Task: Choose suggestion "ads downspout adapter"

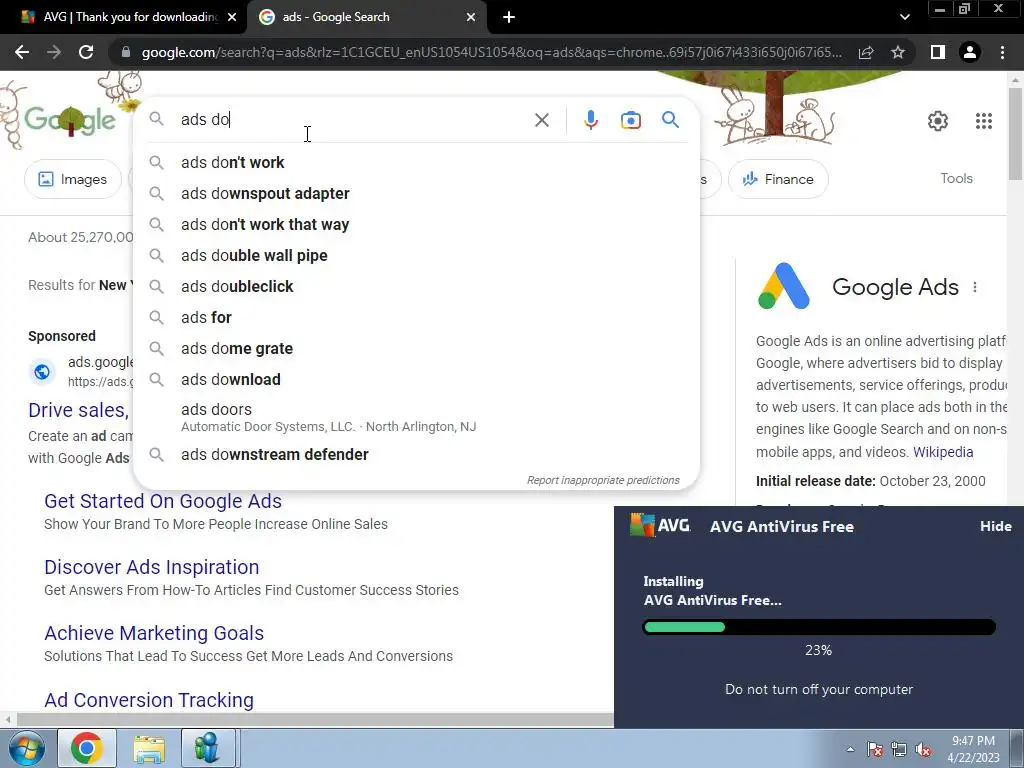Action: point(416,193)
